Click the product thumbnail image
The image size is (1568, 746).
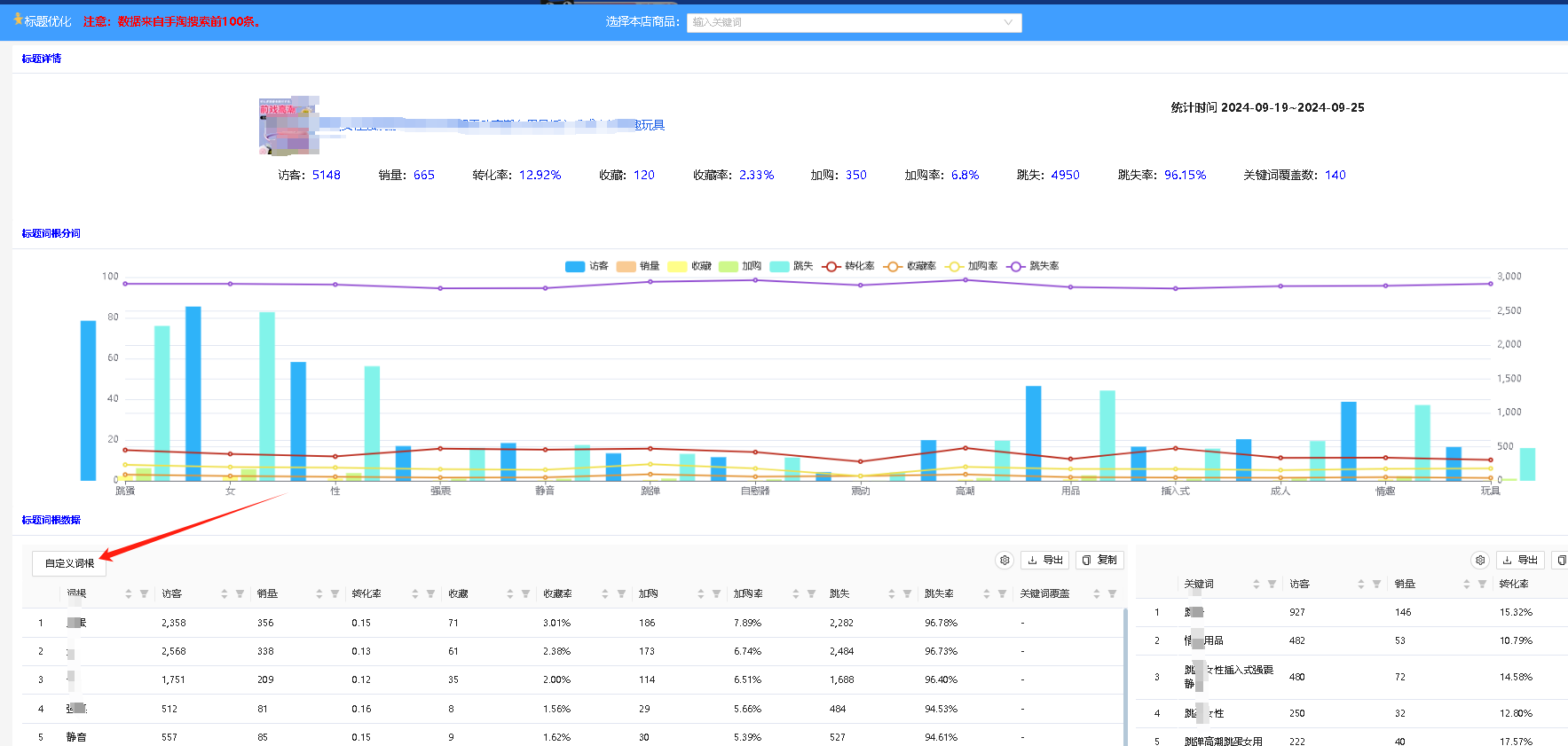click(288, 125)
